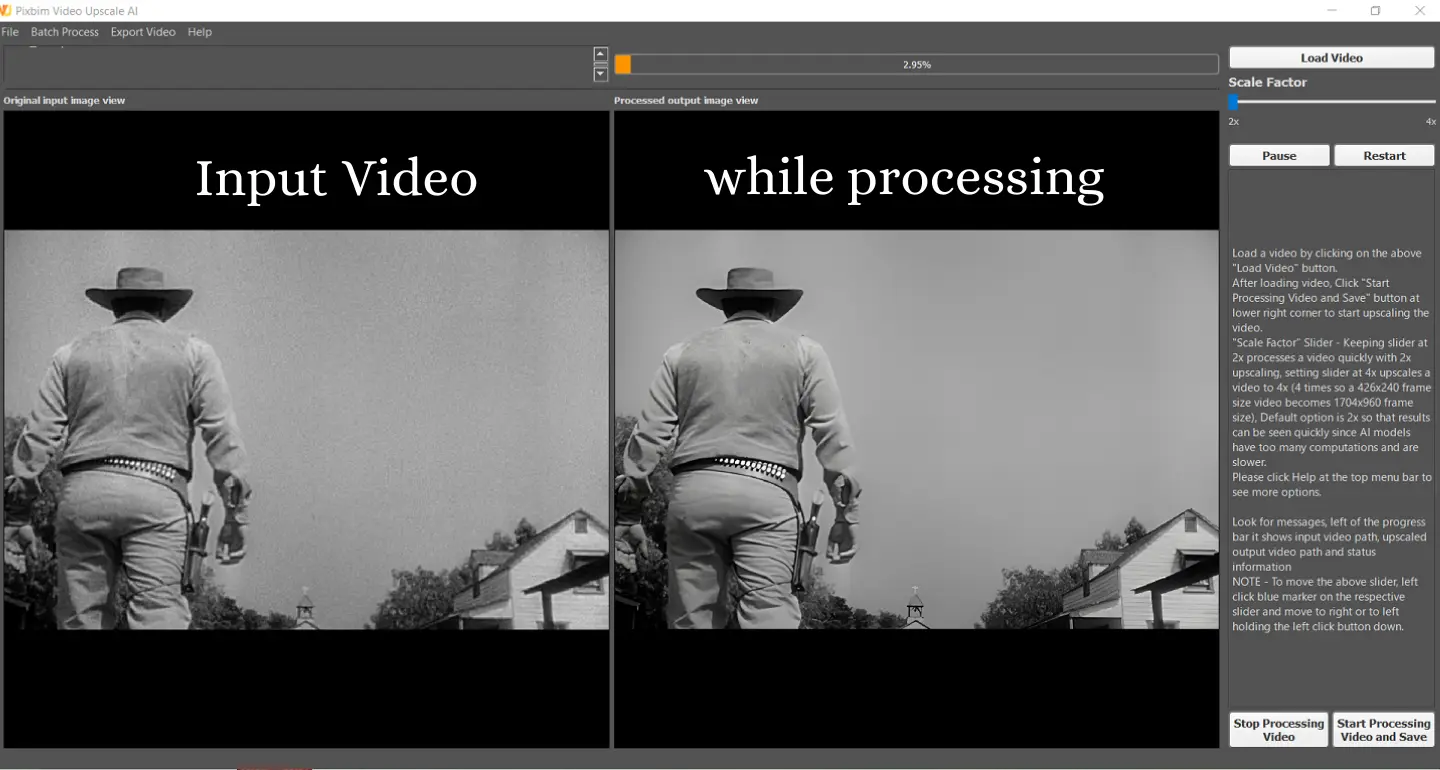Click the up arrow stepper near the progress bar
The height and width of the screenshot is (770, 1440).
pos(600,53)
